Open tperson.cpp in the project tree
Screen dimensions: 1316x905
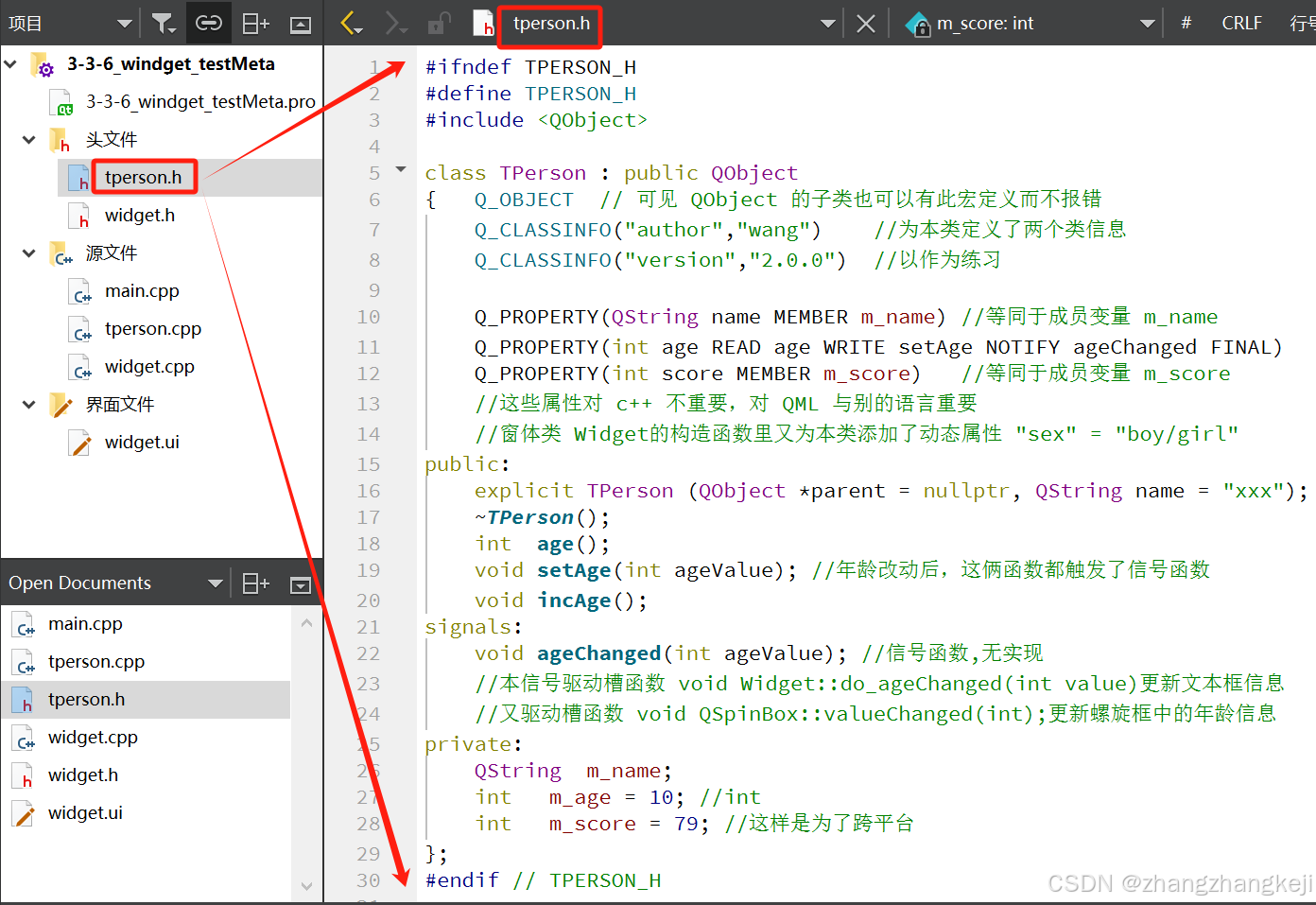pos(153,328)
